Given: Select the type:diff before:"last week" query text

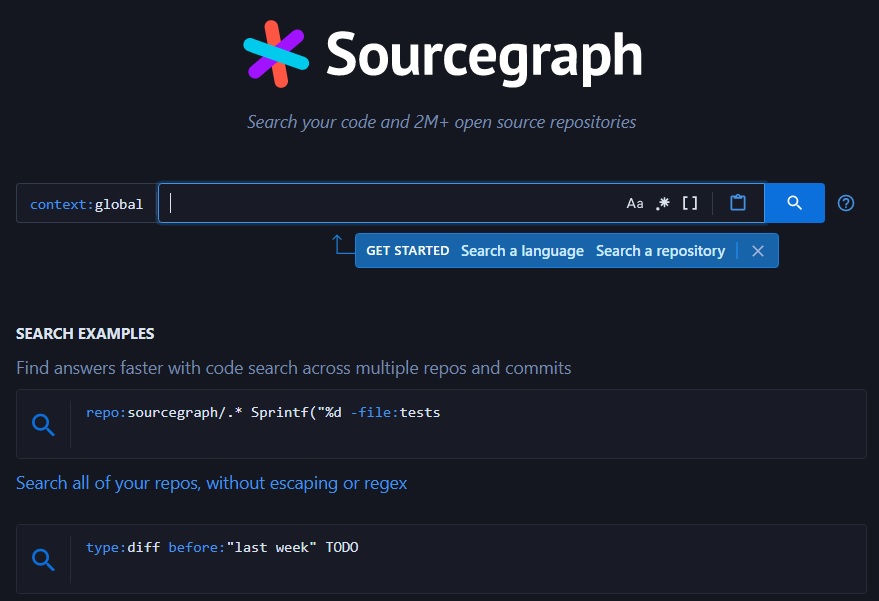Looking at the screenshot, I should pos(222,547).
